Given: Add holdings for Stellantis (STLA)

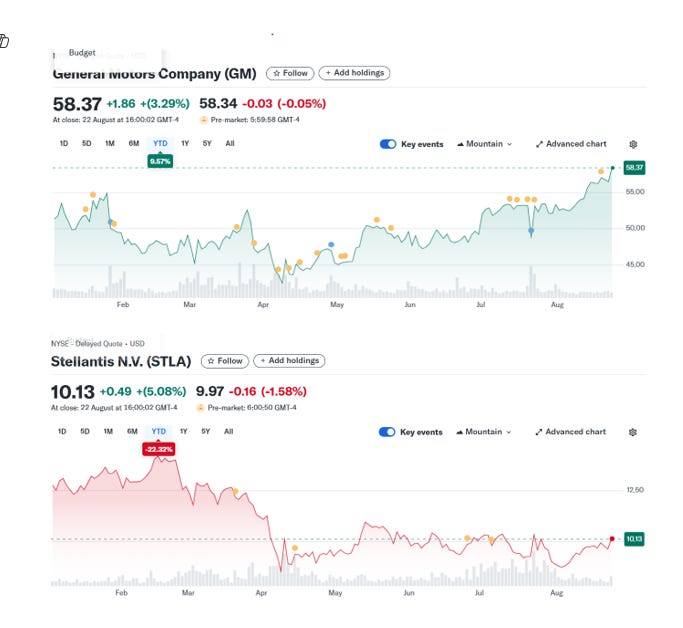Looking at the screenshot, I should point(289,361).
